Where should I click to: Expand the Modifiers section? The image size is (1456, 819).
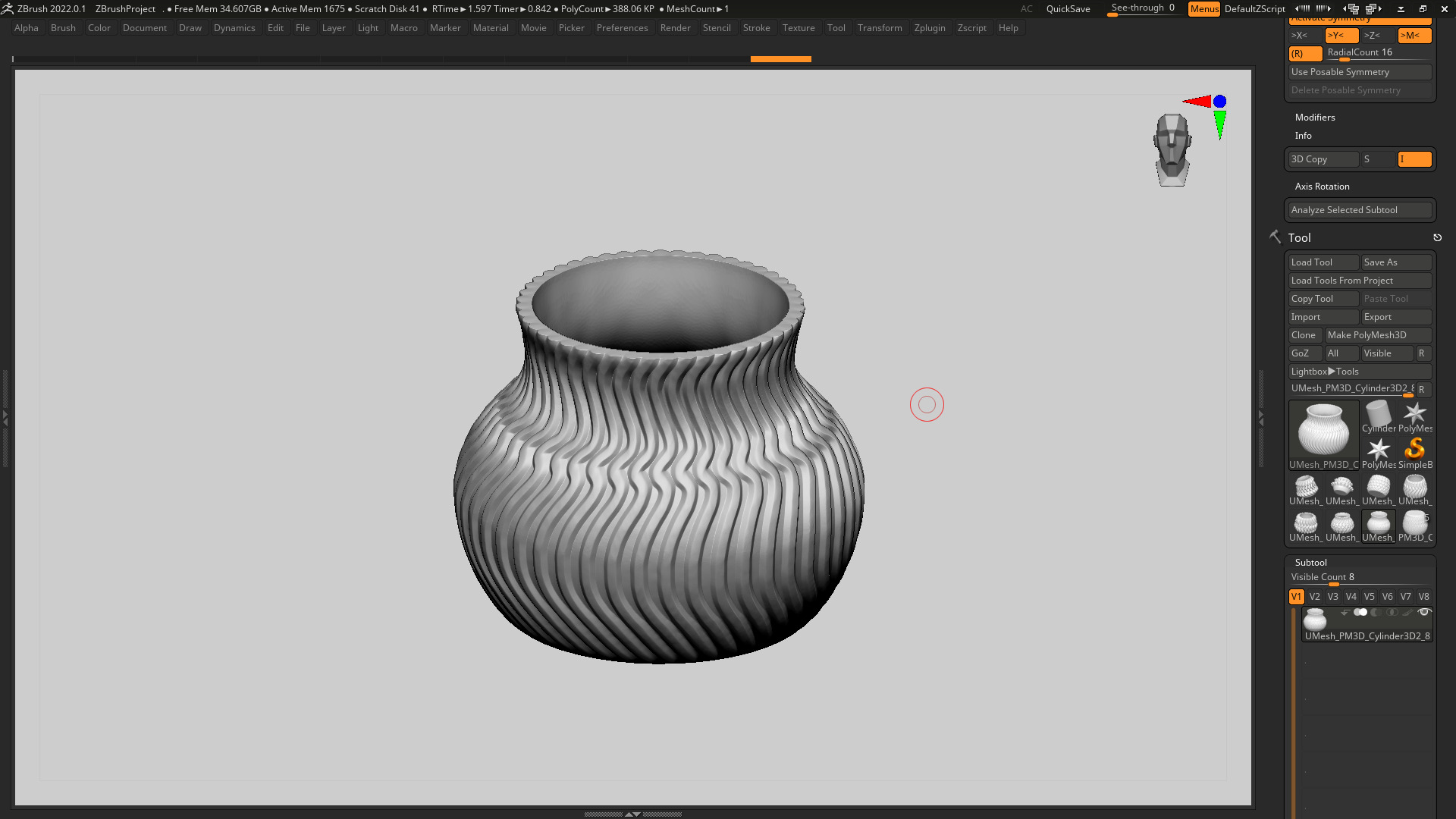tap(1315, 118)
